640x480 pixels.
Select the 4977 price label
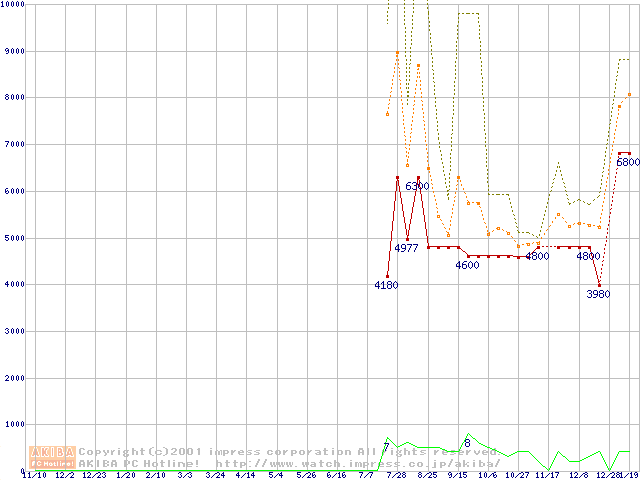pyautogui.click(x=406, y=248)
